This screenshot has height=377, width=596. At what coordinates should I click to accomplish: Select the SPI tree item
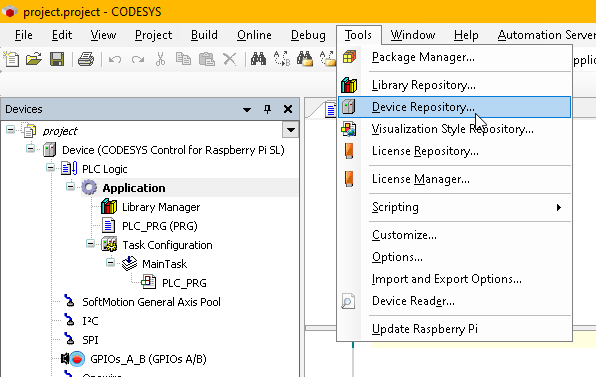90,340
